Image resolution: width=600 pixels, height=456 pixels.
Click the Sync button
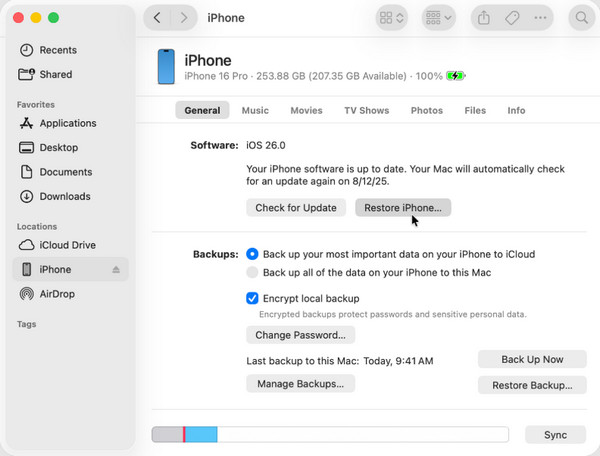pos(556,435)
